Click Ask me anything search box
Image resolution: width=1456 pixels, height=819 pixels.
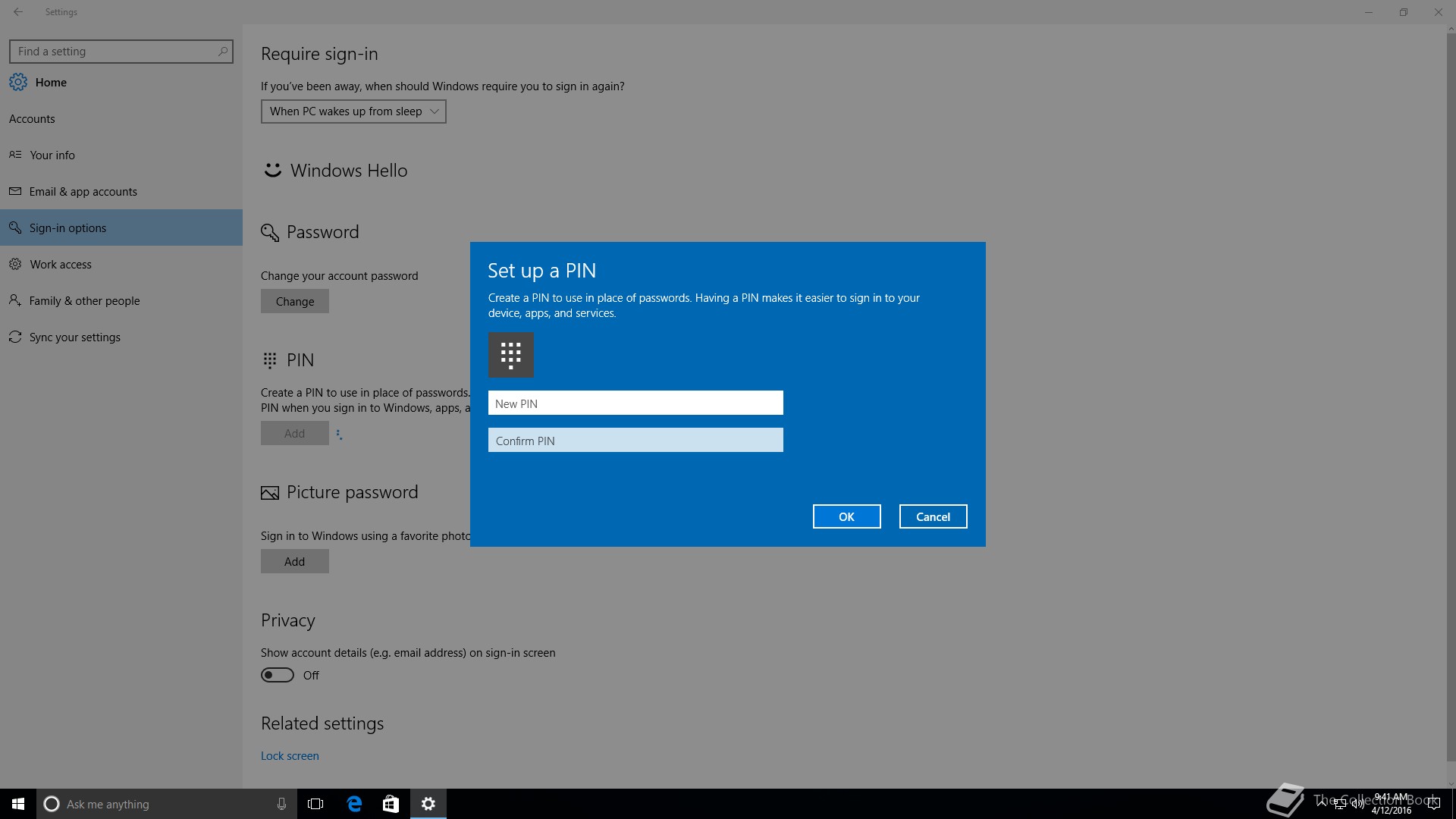click(x=165, y=804)
